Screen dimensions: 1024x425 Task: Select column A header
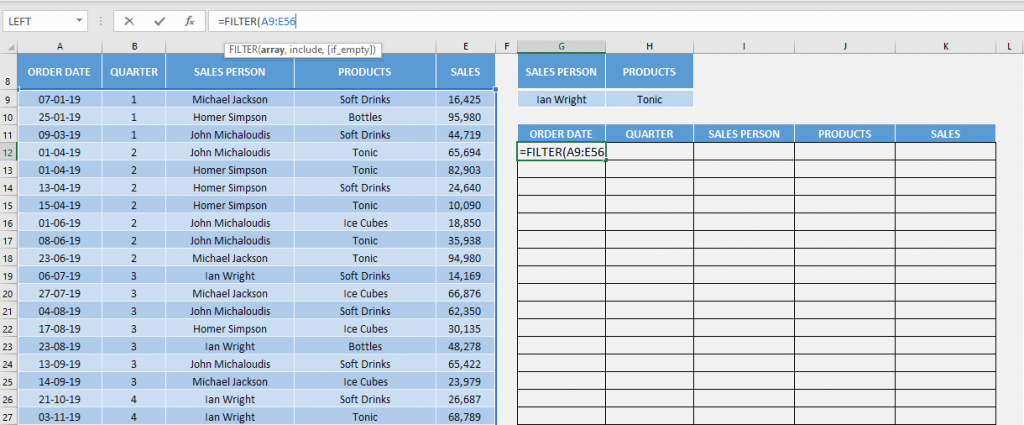pyautogui.click(x=60, y=46)
